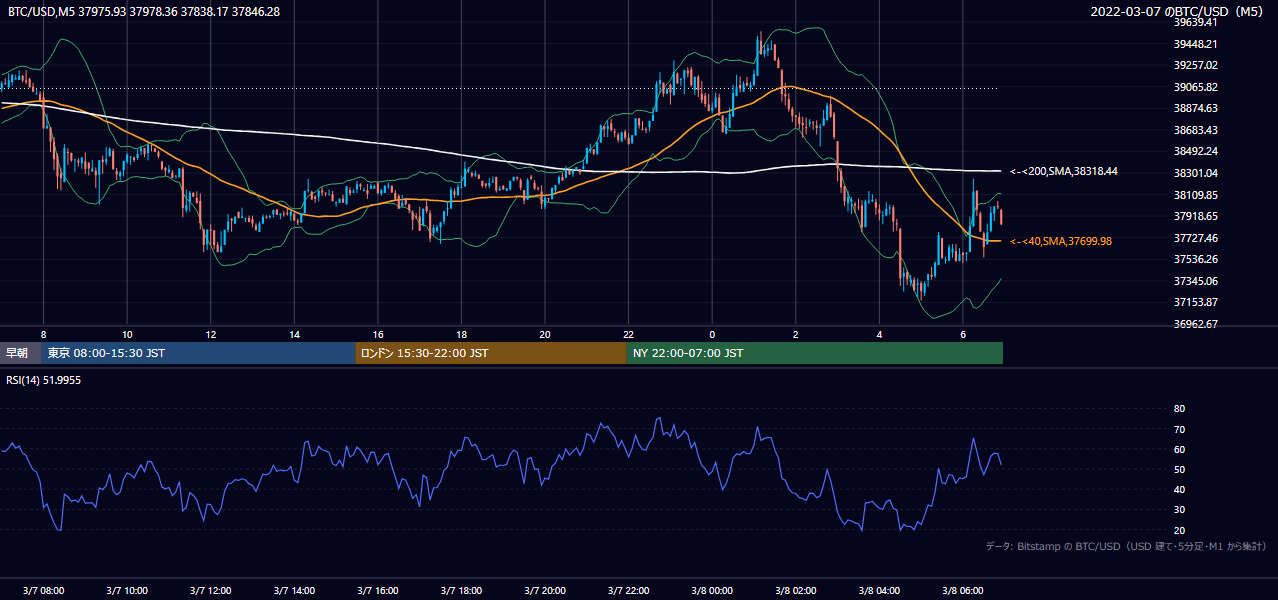
Task: Click hour axis label 14 under price chart
Action: (295, 334)
